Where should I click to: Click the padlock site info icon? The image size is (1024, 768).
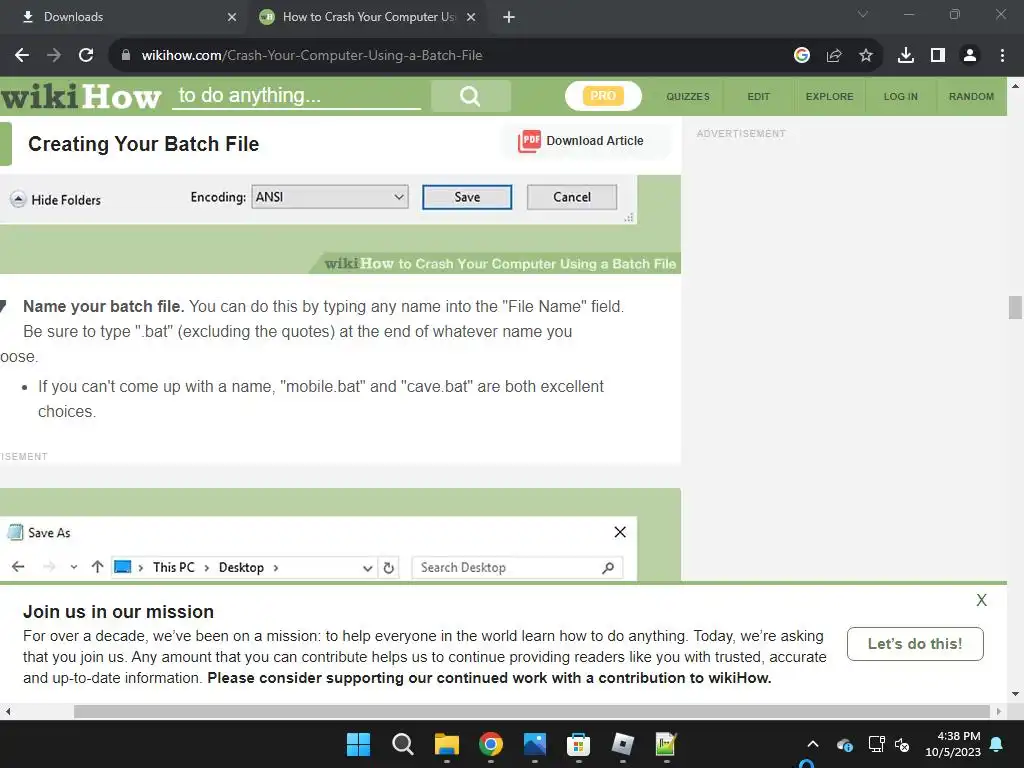[125, 56]
